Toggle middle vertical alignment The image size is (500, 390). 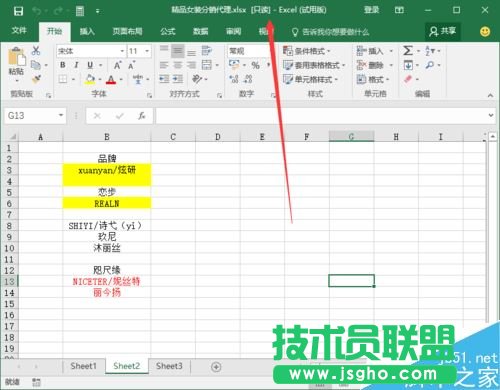point(178,51)
